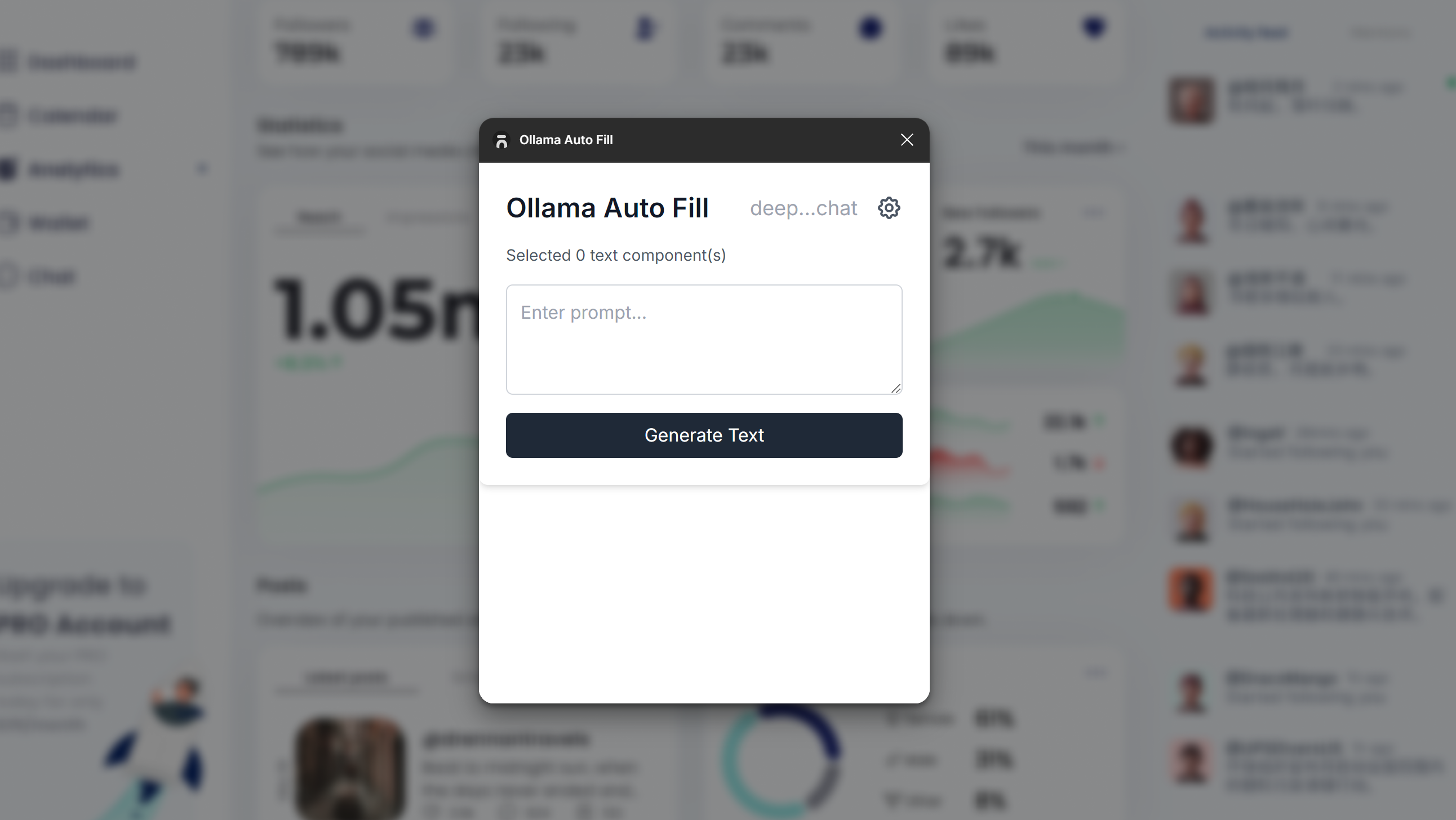The image size is (1456, 820).
Task: Click the Ollama logo in the title bar
Action: point(501,140)
